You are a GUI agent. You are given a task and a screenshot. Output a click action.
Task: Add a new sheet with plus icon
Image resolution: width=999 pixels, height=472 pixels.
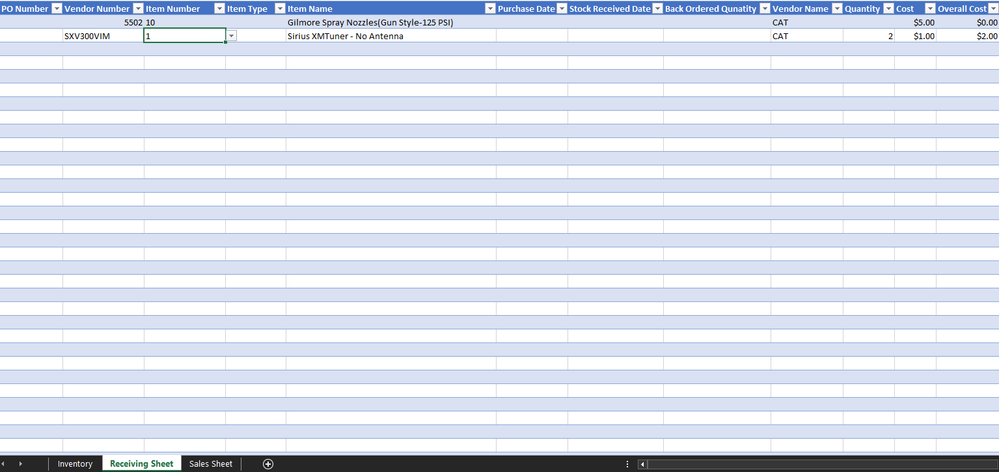tap(268, 464)
